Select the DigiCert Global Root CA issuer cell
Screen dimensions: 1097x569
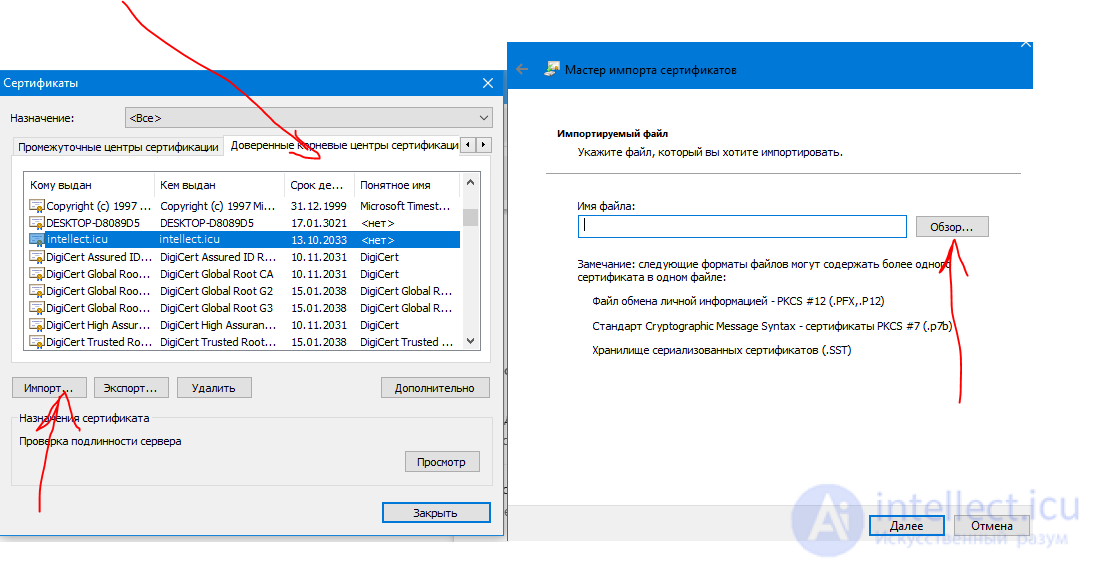217,274
